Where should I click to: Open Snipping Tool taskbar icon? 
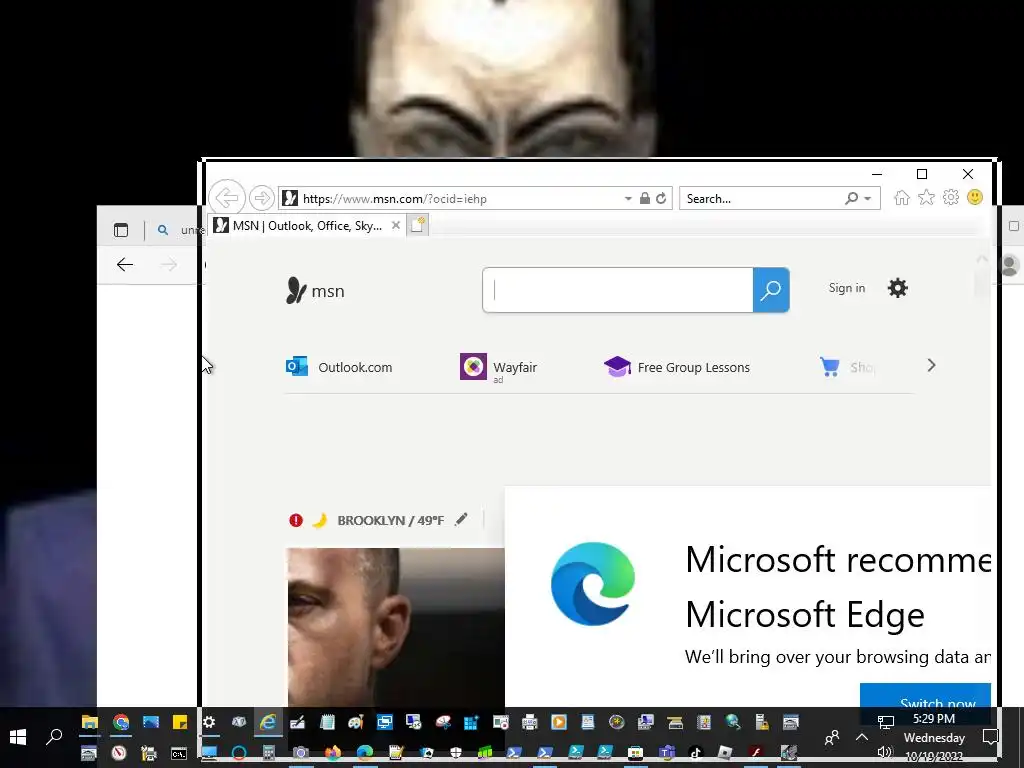click(443, 722)
